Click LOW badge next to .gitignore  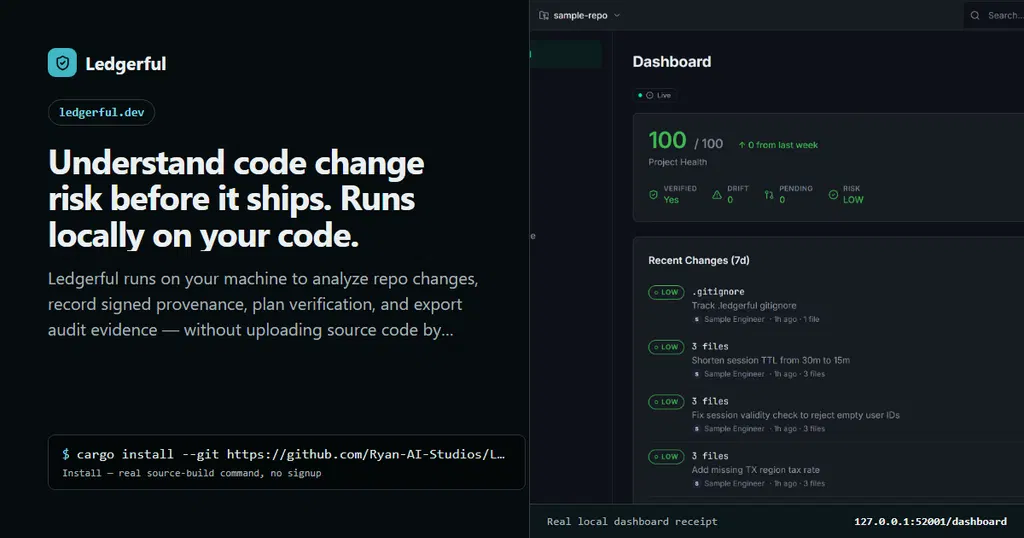(666, 293)
